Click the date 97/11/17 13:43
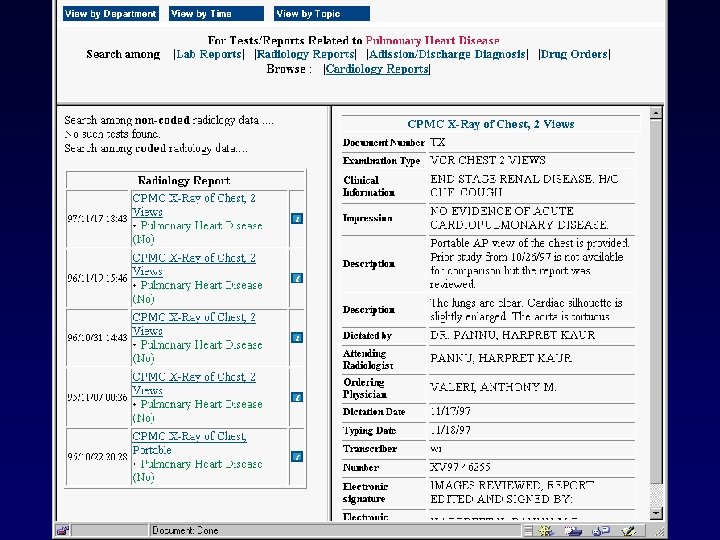The height and width of the screenshot is (540, 720). (97, 219)
